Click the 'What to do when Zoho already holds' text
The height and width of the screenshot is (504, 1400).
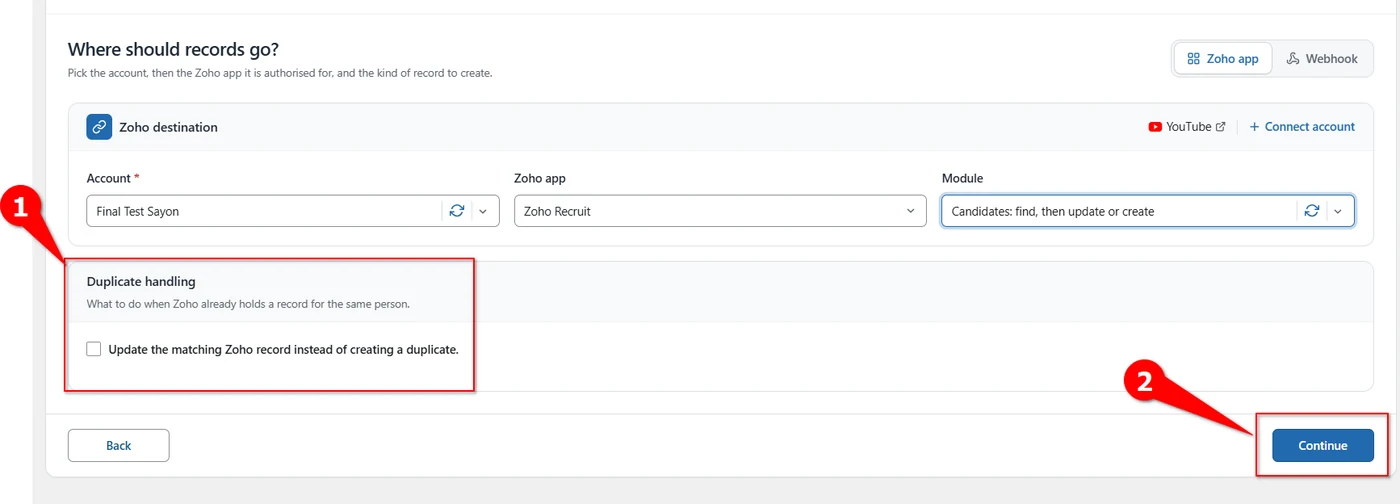248,303
